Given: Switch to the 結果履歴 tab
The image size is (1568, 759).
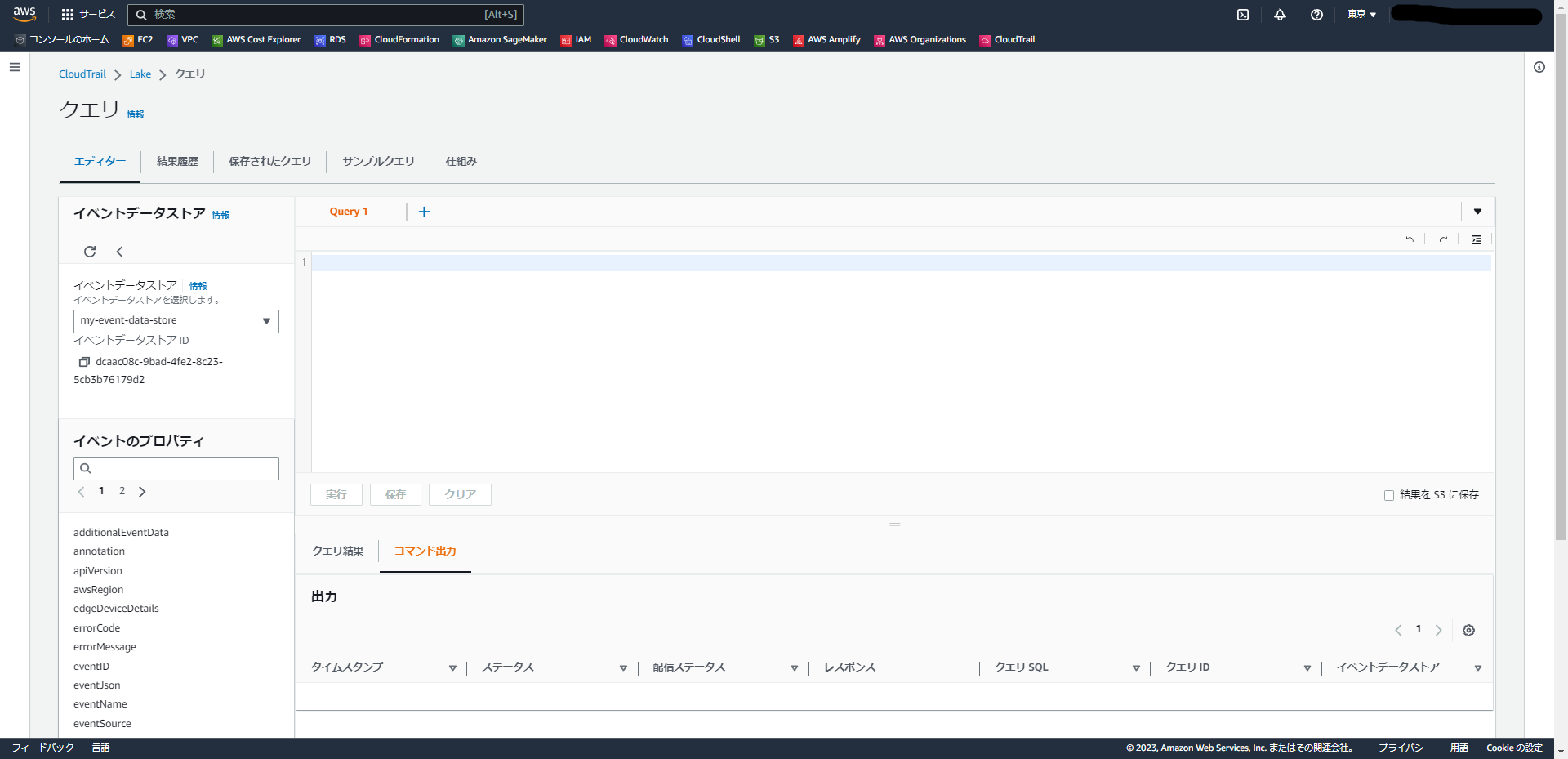Looking at the screenshot, I should pyautogui.click(x=177, y=162).
